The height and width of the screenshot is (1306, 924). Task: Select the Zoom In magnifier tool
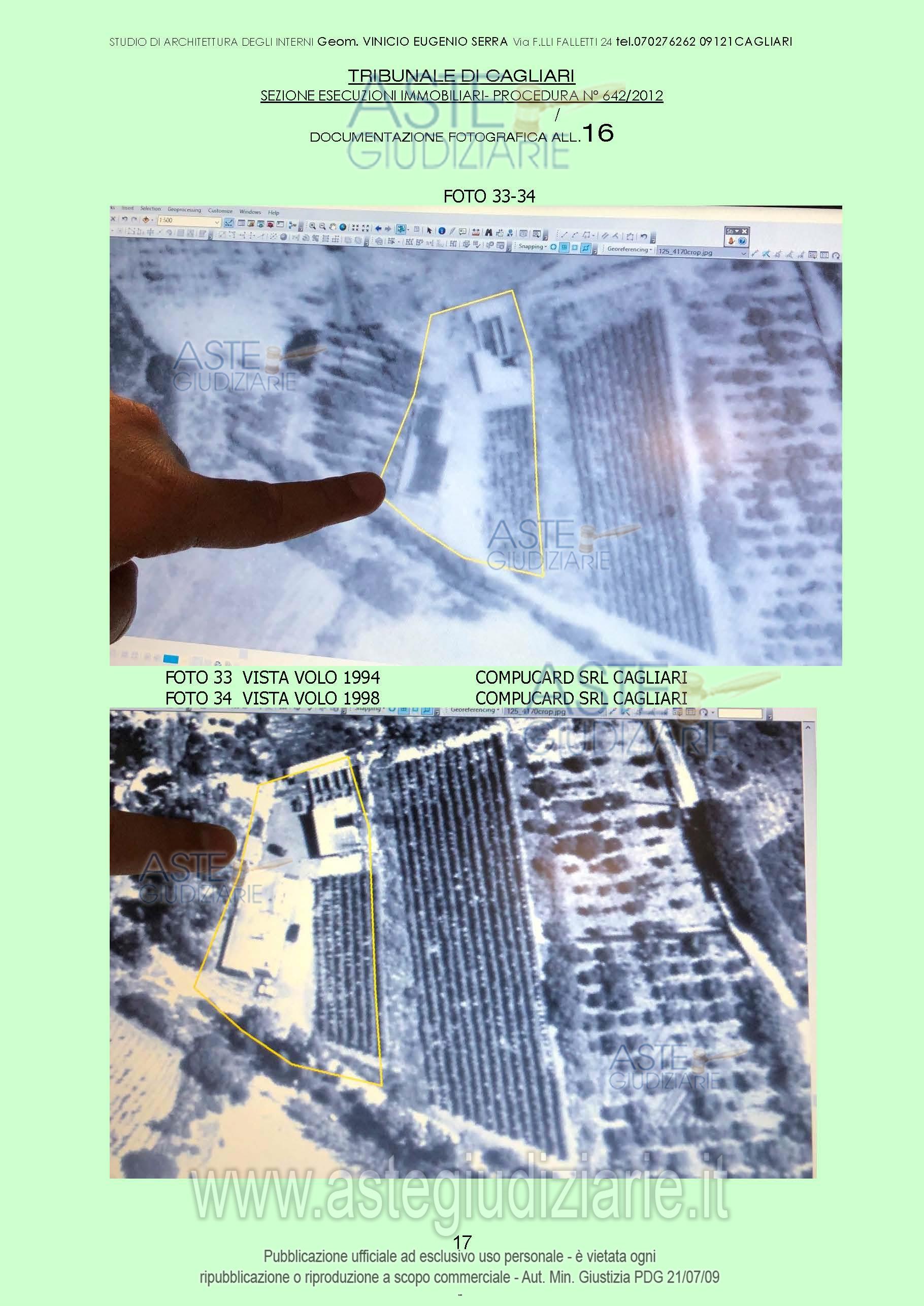[312, 226]
